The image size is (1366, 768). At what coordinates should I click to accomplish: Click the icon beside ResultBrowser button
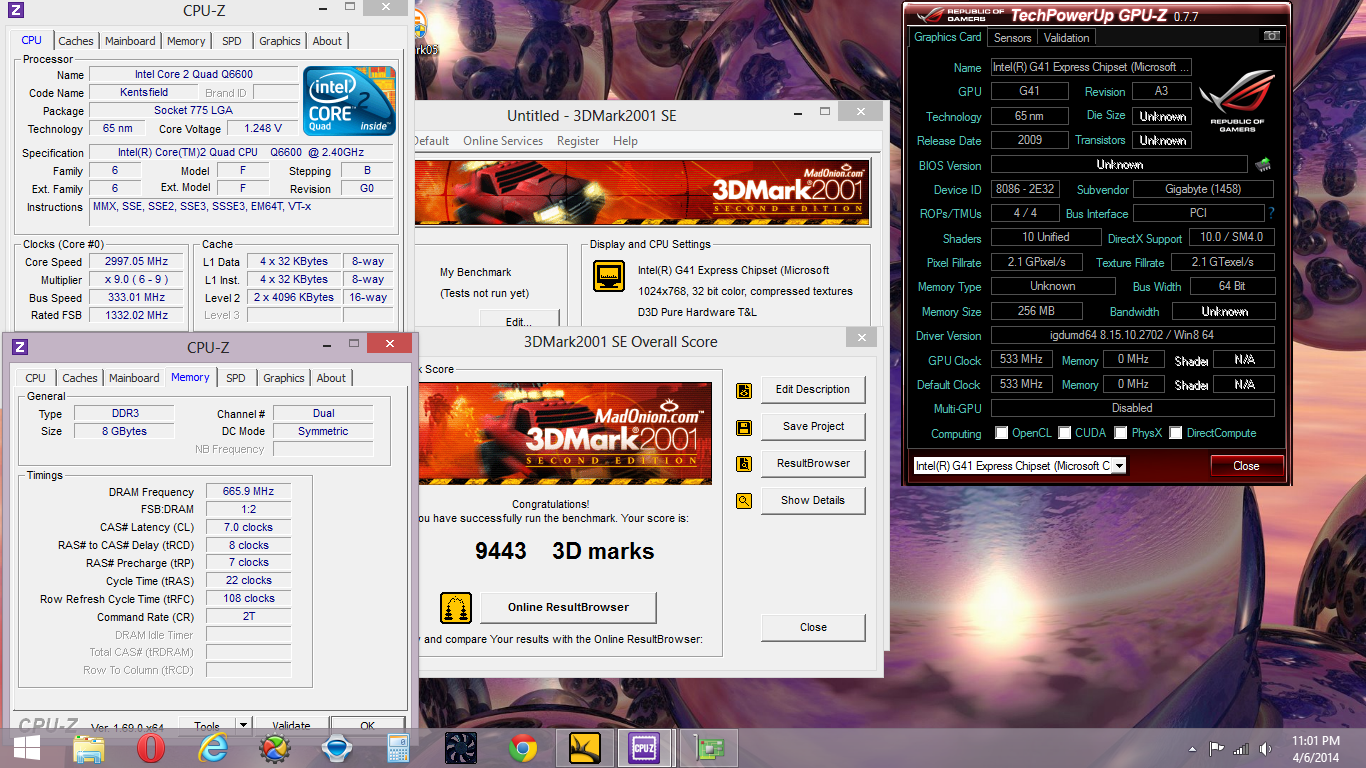click(743, 464)
